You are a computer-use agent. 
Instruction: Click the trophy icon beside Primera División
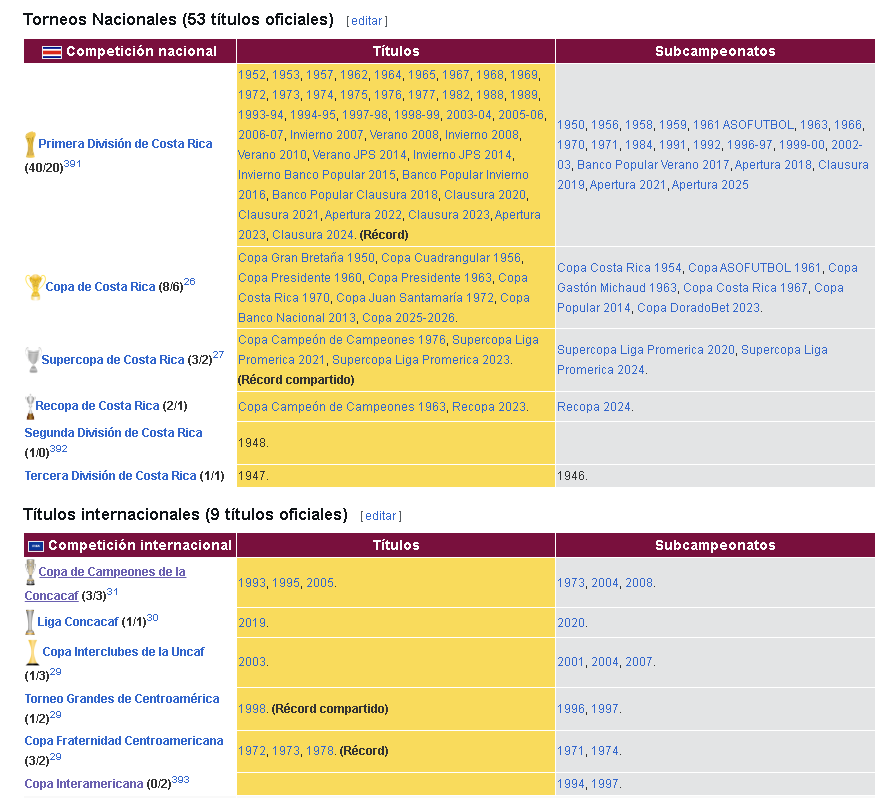point(30,144)
